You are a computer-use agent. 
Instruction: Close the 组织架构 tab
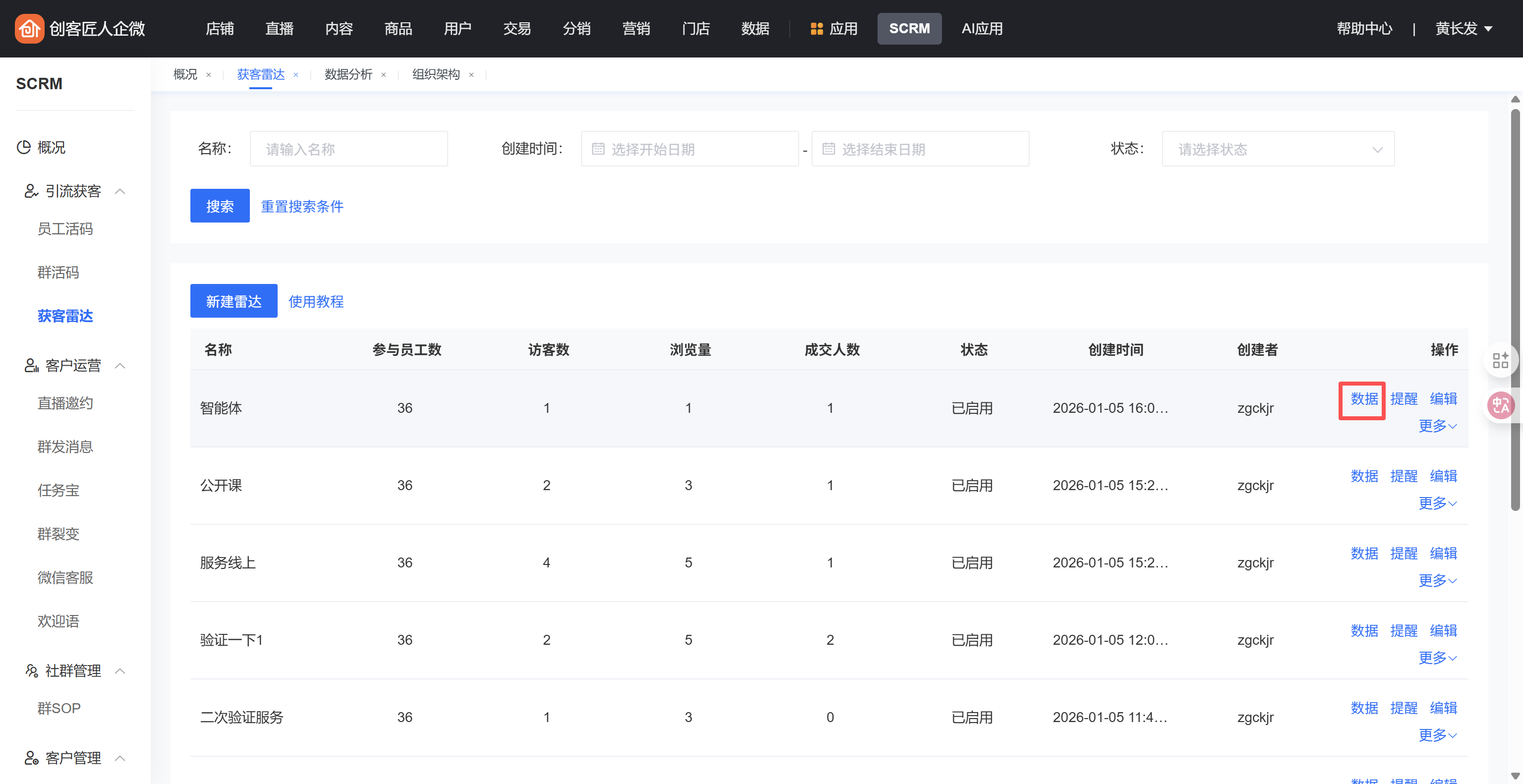coord(471,75)
